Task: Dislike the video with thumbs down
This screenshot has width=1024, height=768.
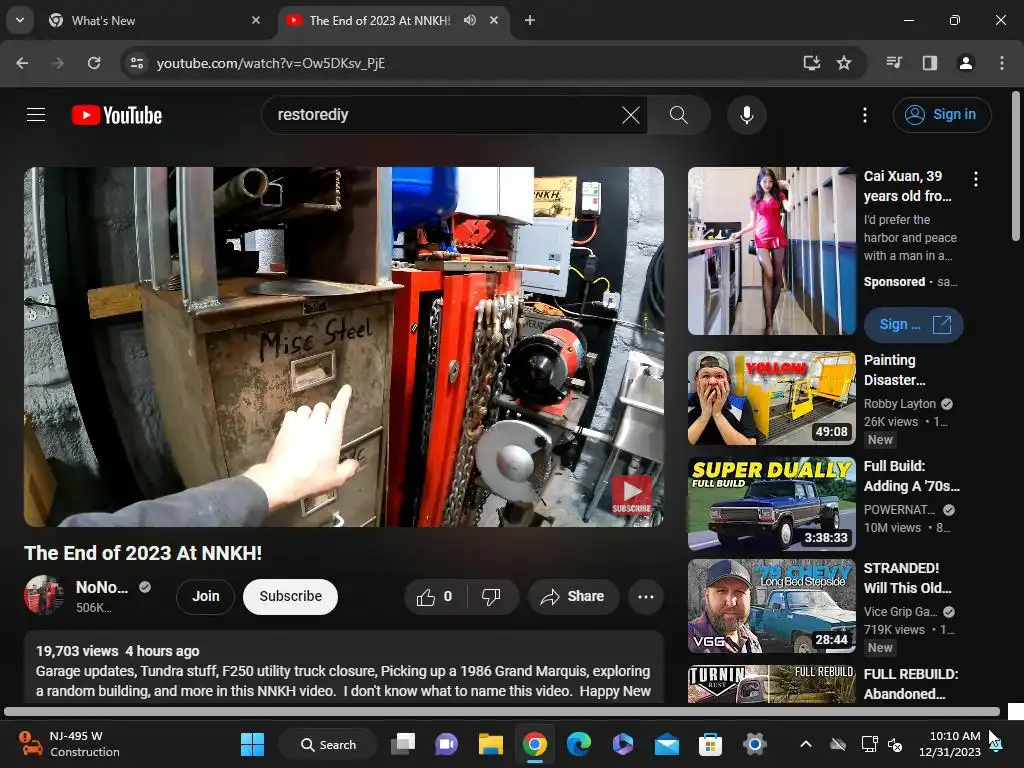Action: (490, 596)
